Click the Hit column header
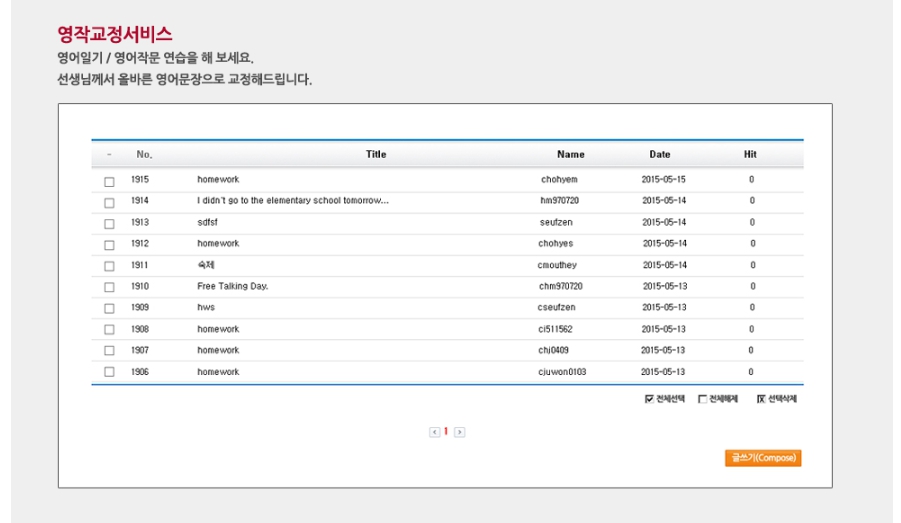 coord(750,155)
